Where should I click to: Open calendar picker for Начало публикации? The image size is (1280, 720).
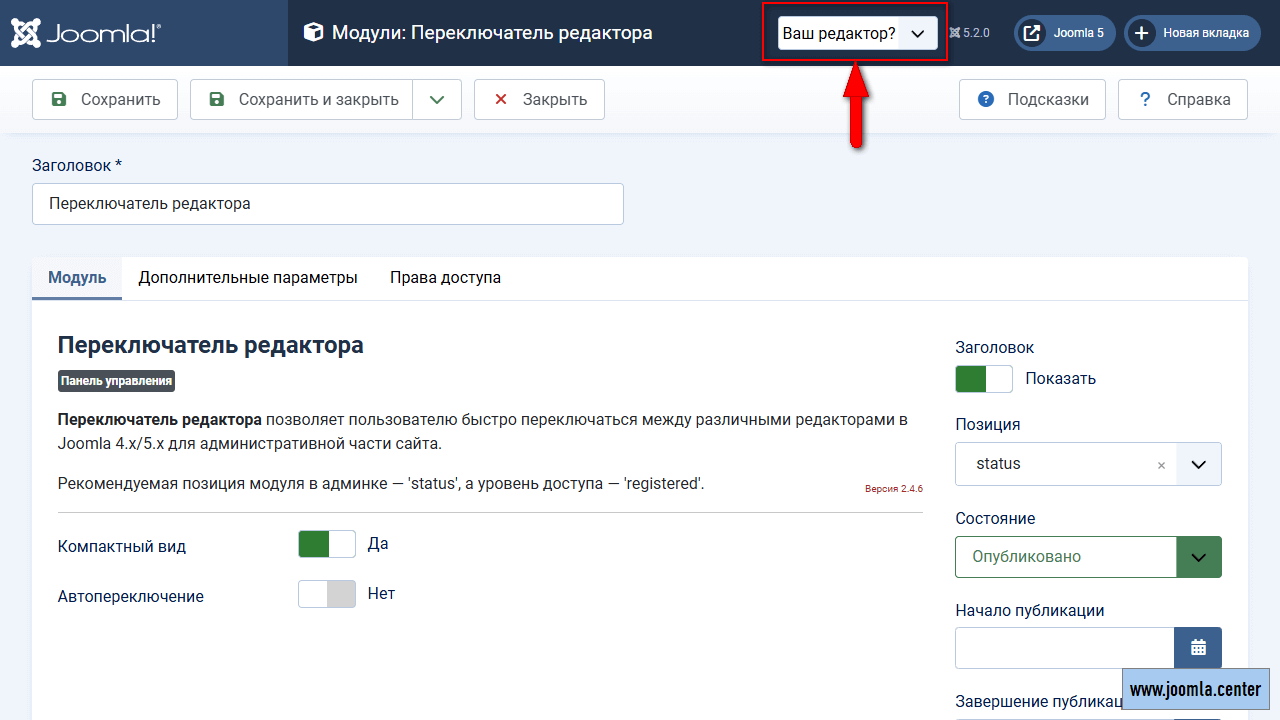coord(1197,648)
